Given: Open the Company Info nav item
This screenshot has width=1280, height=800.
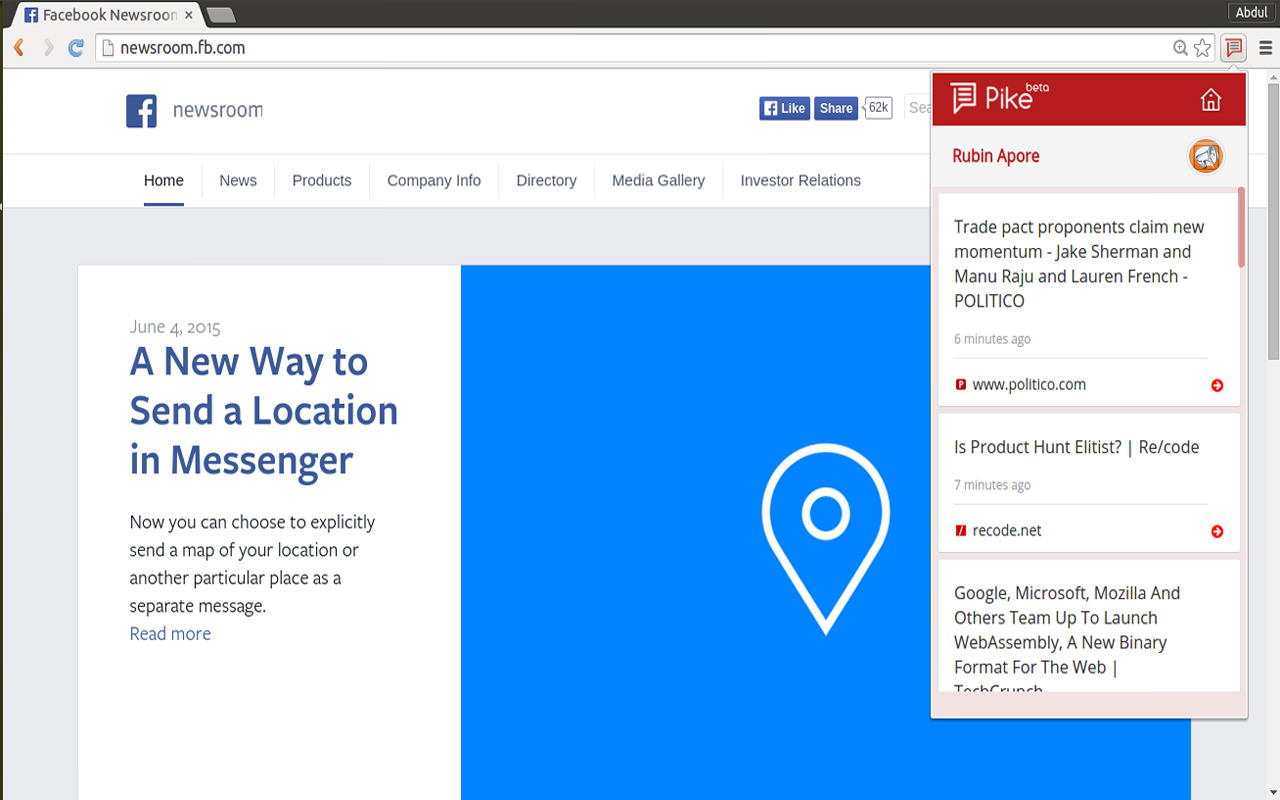Looking at the screenshot, I should pyautogui.click(x=434, y=180).
